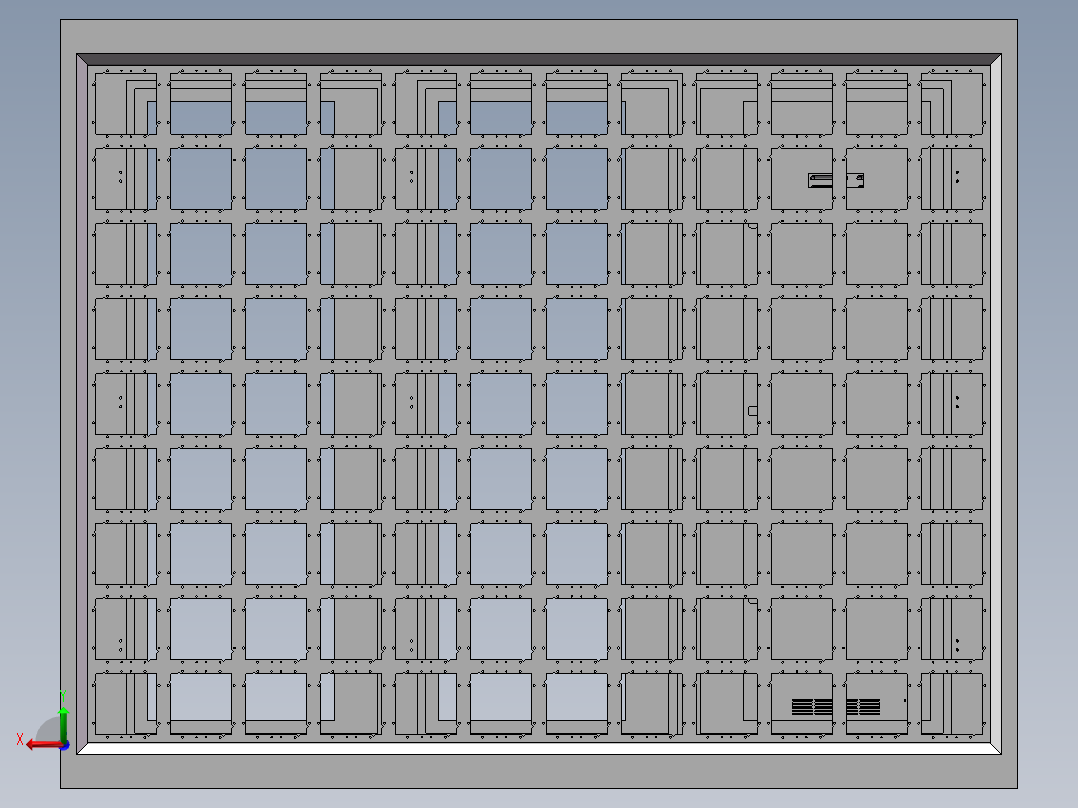Image resolution: width=1078 pixels, height=808 pixels.
Task: Select the white bottom bevel of the frame
Action: tap(539, 748)
